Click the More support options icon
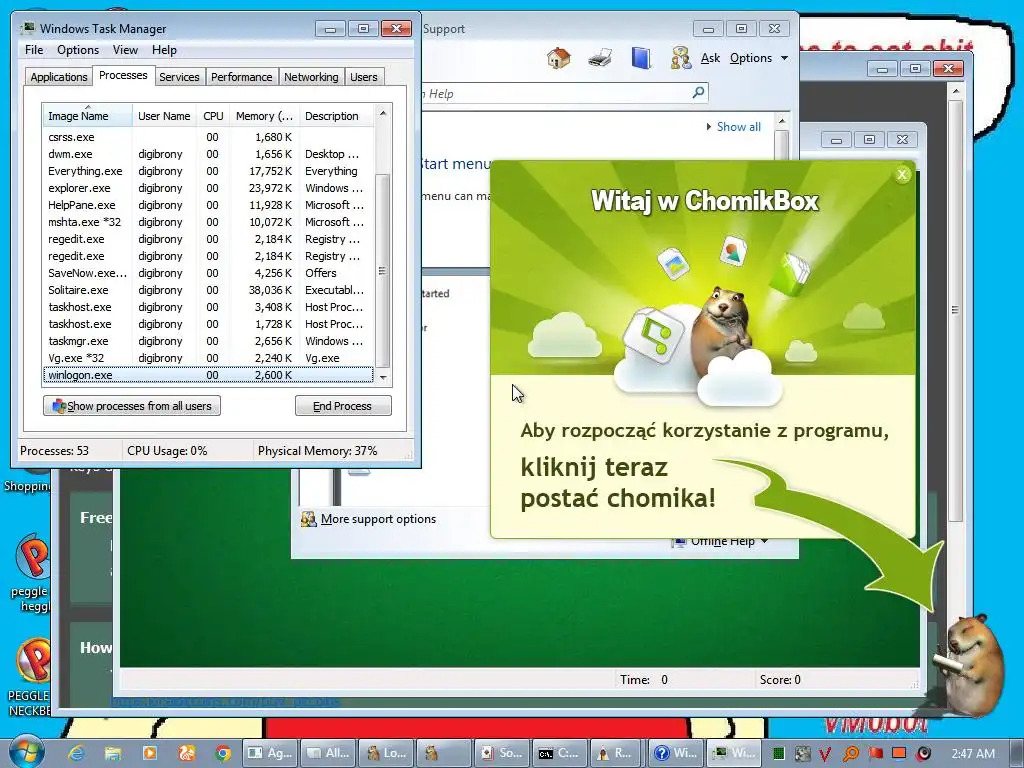 pyautogui.click(x=308, y=519)
